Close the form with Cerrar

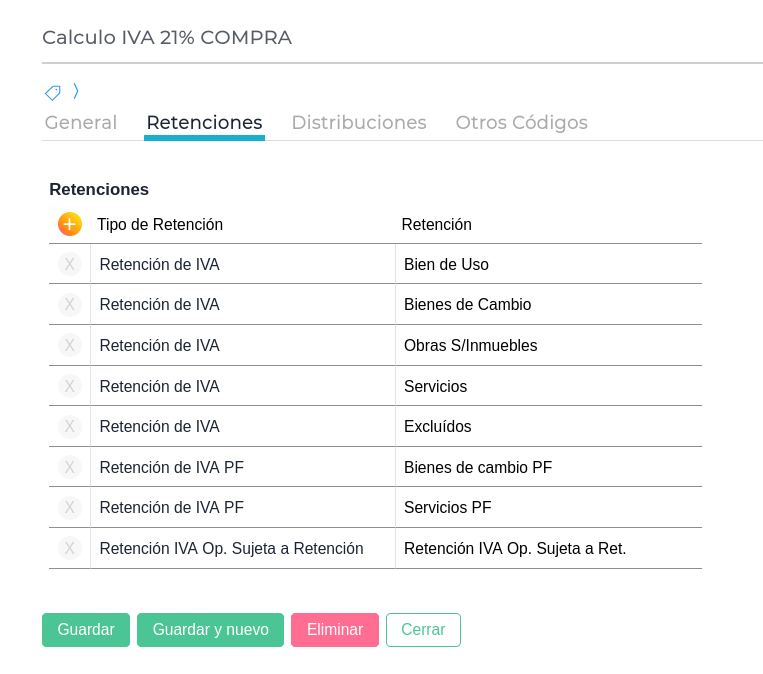point(423,630)
